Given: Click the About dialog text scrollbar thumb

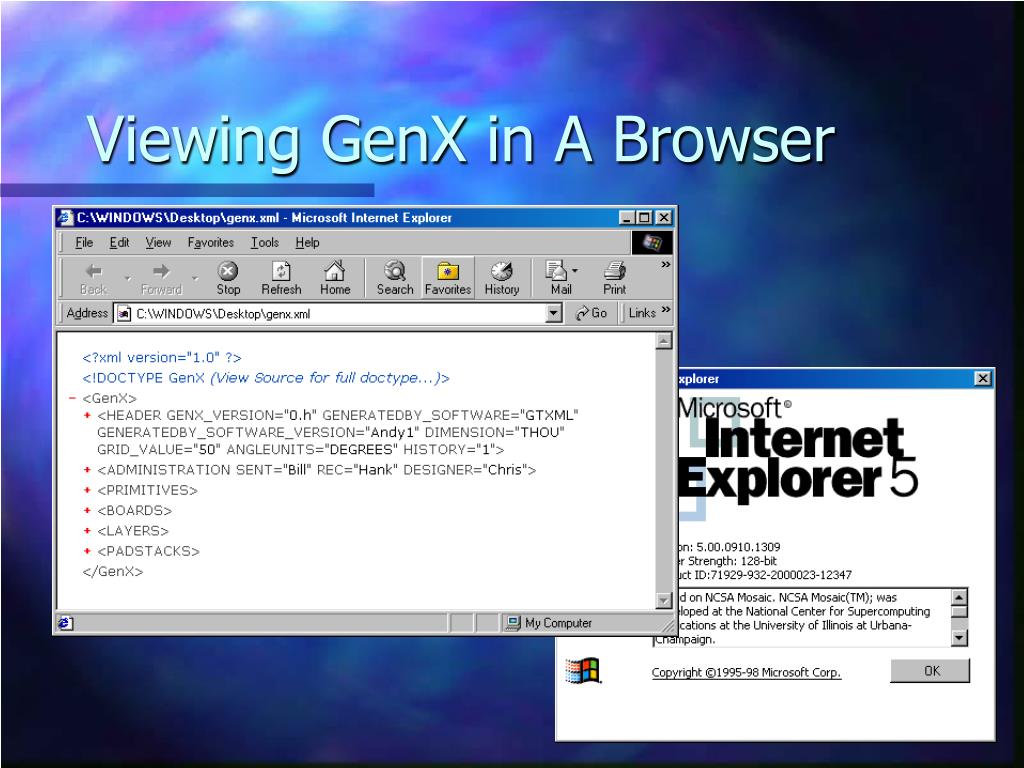Looking at the screenshot, I should [x=959, y=612].
